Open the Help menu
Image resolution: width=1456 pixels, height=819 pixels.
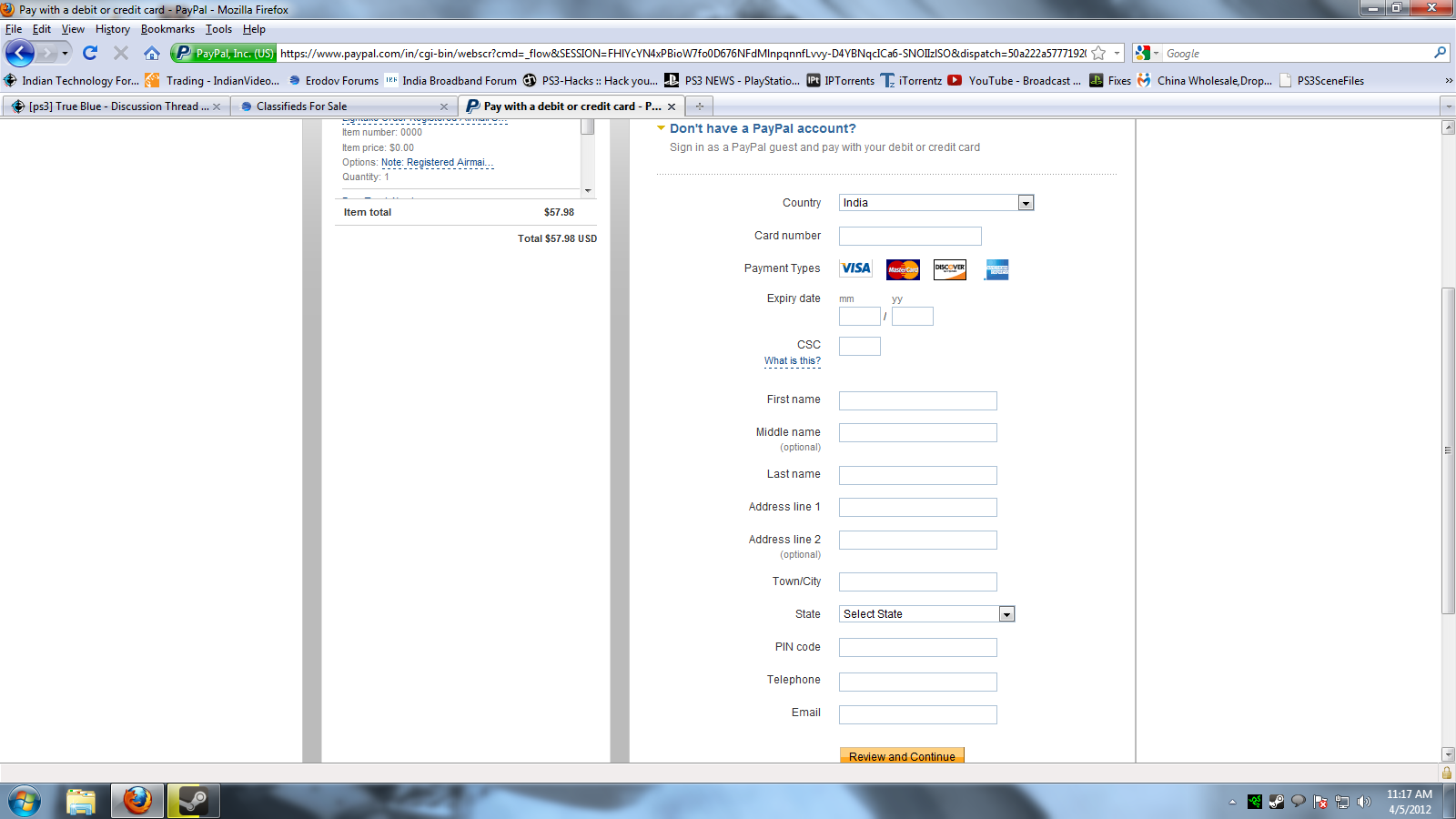pos(254,29)
